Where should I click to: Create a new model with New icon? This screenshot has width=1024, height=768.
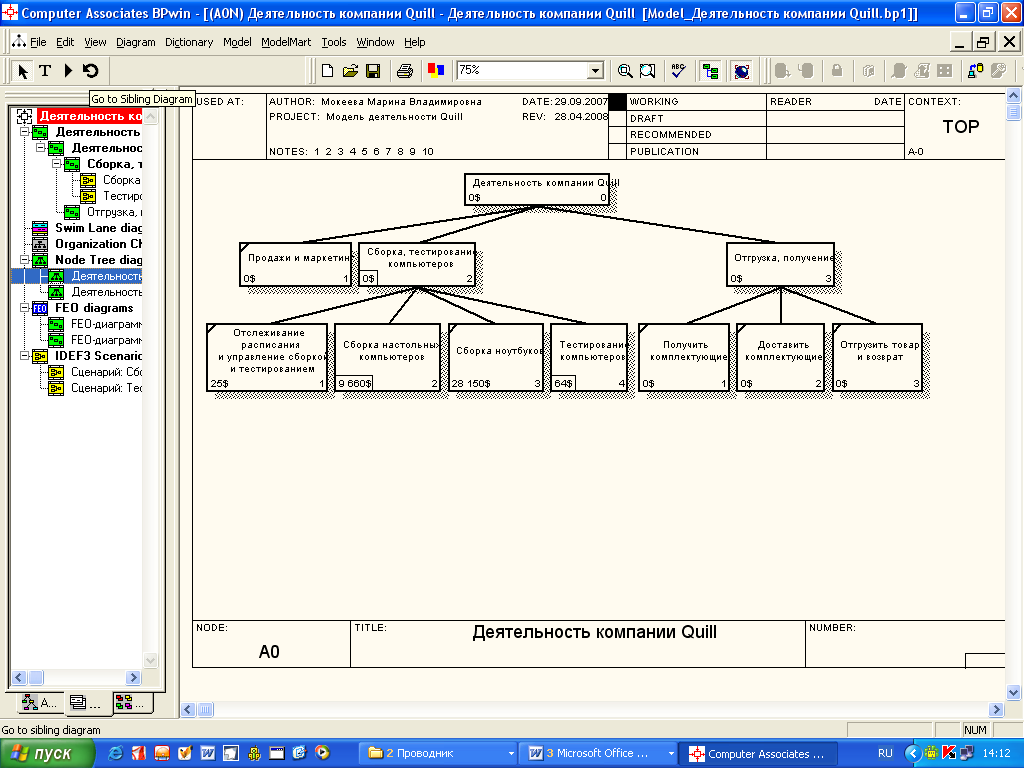[327, 71]
